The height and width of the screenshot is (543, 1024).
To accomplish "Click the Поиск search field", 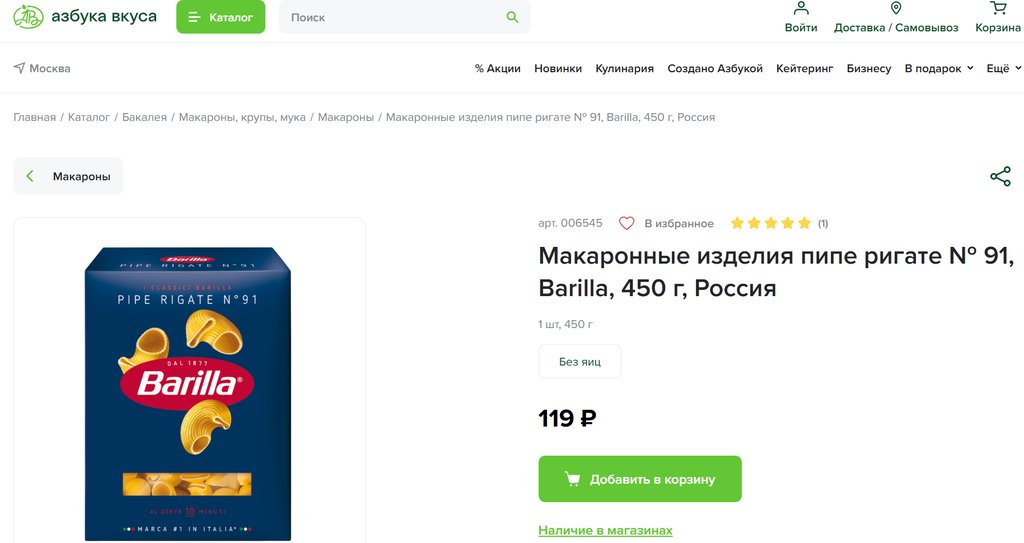I will pos(395,17).
